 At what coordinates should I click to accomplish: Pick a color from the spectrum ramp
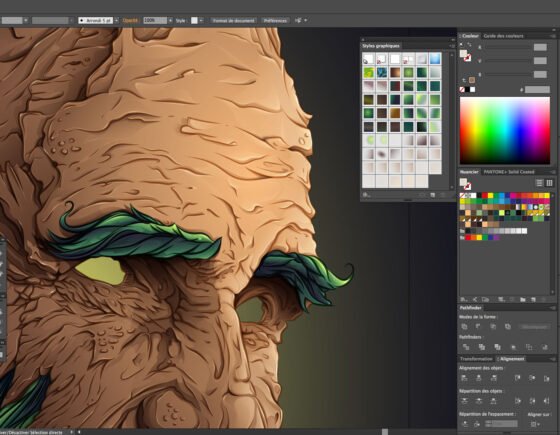505,131
